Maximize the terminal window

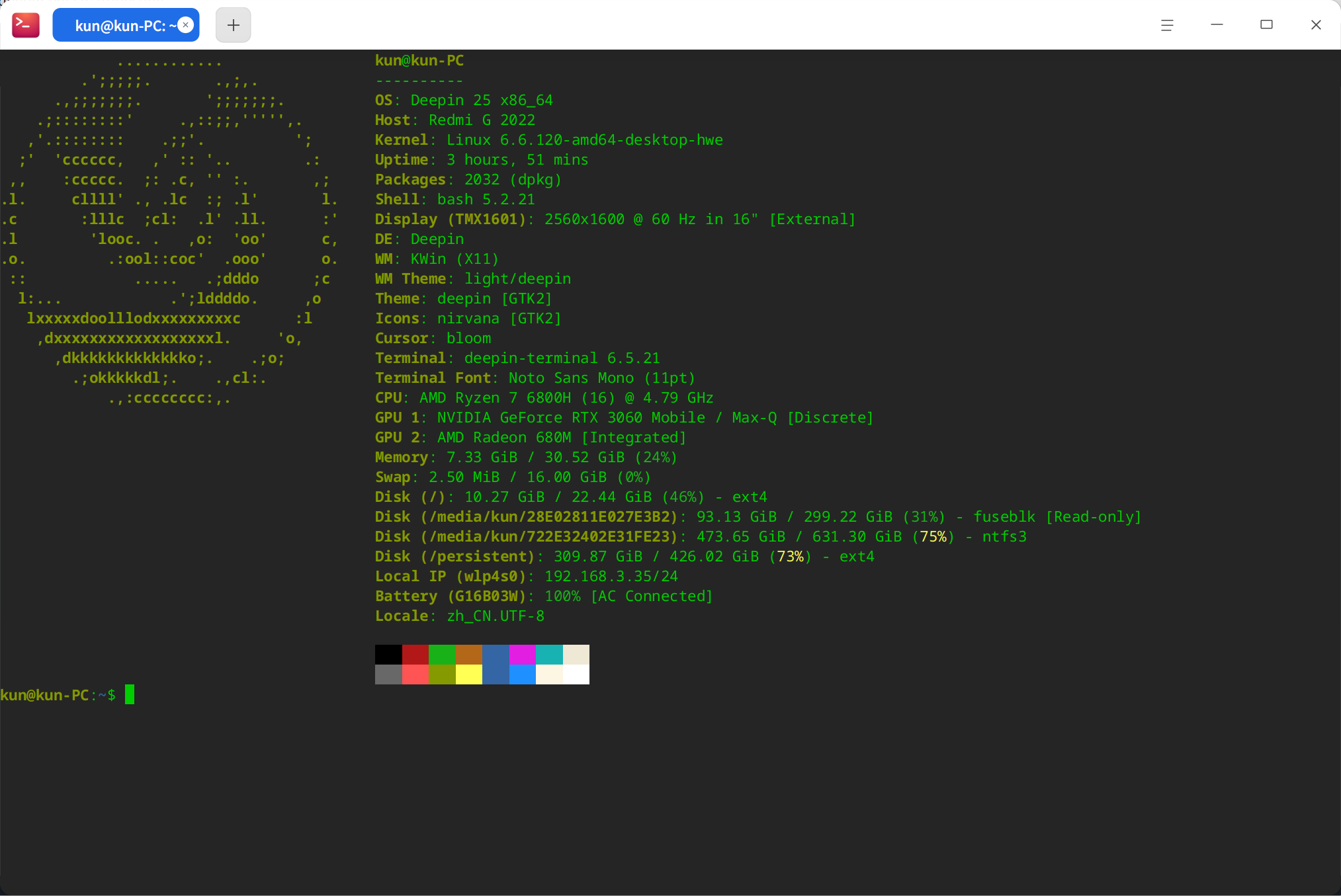[x=1266, y=25]
